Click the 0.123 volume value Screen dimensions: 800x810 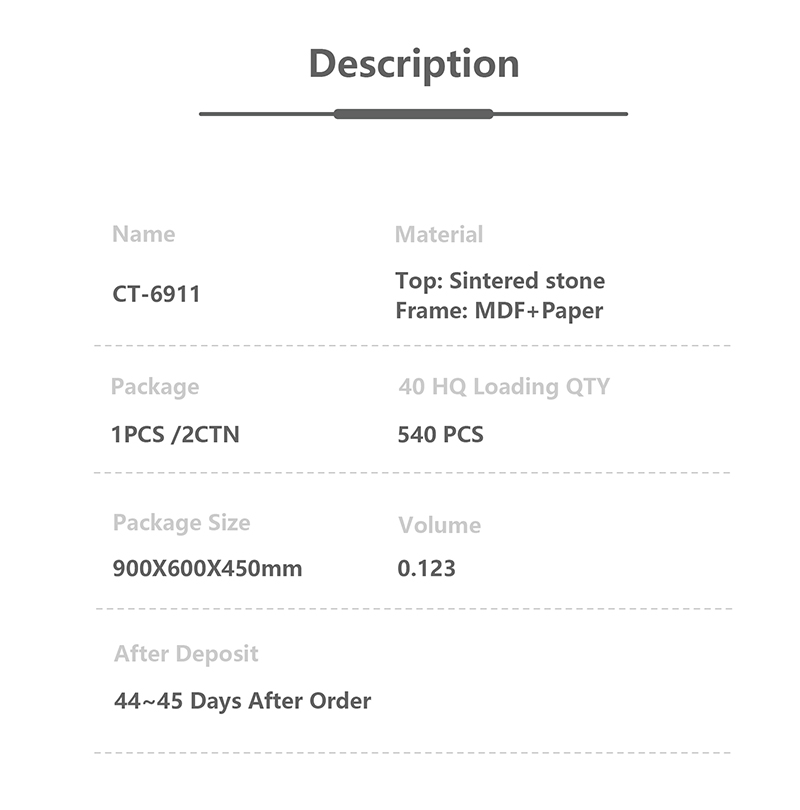pos(426,568)
